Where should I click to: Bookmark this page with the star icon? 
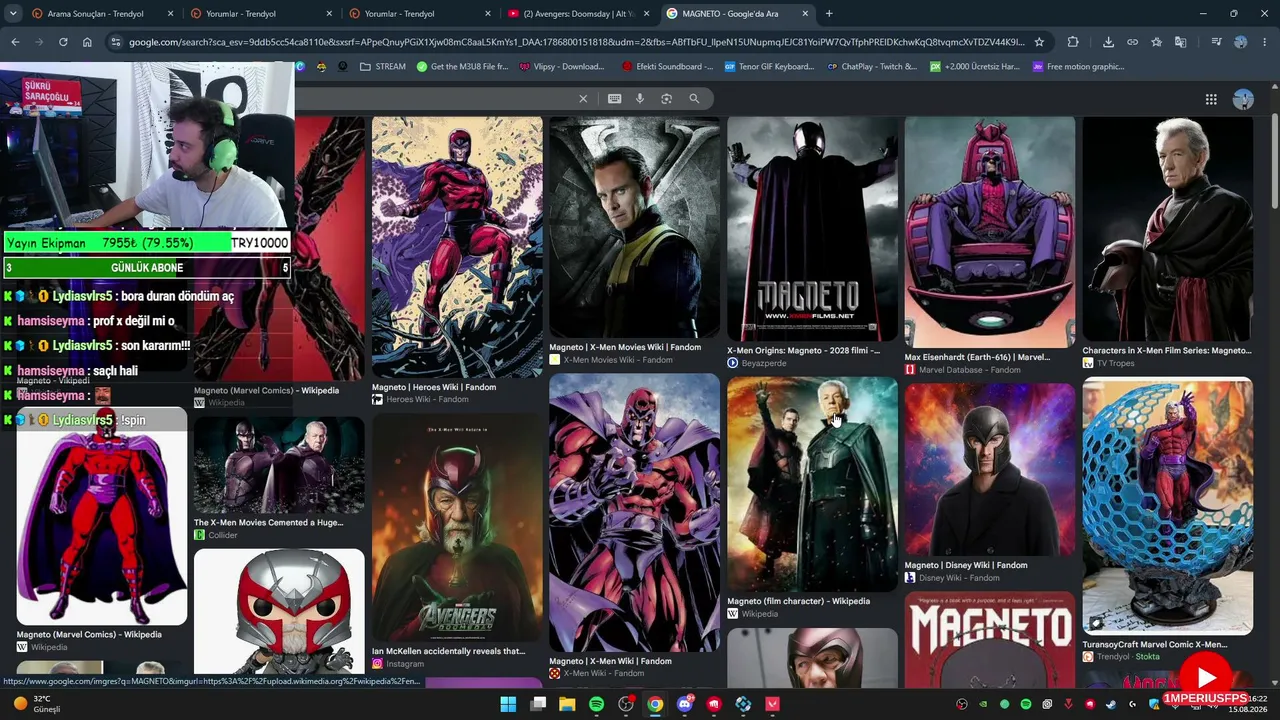point(1039,42)
